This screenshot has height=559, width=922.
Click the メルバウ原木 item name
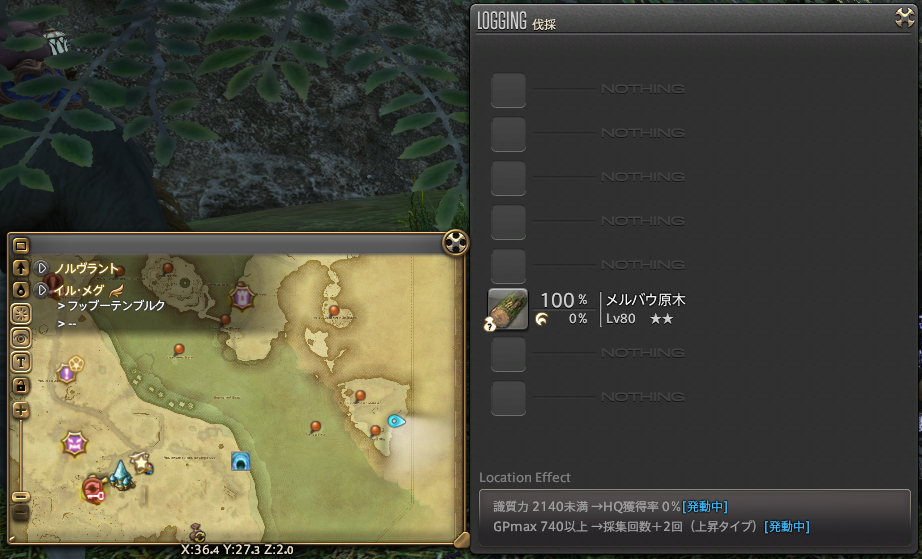(x=646, y=300)
